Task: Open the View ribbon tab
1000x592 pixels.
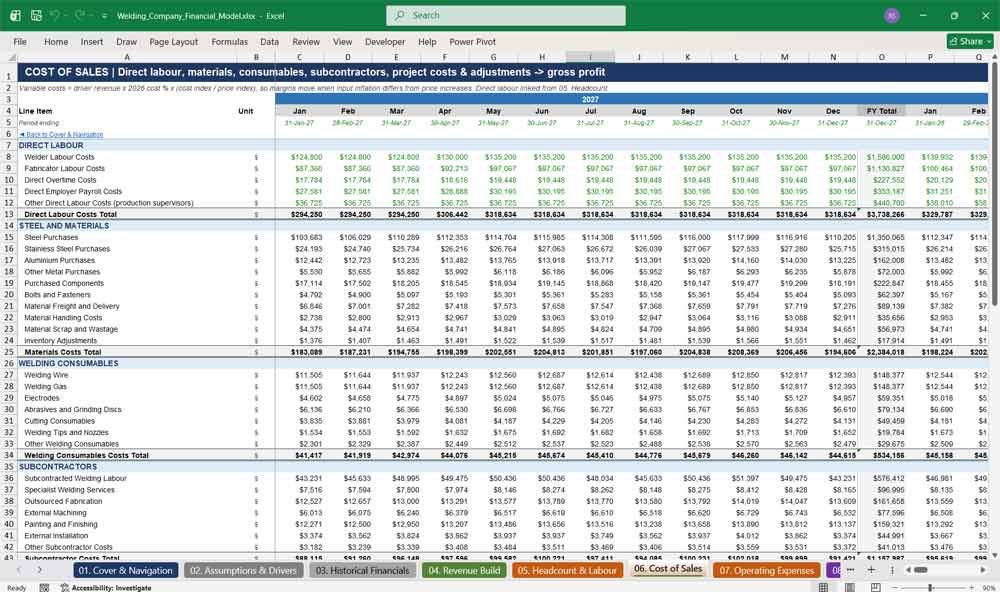Action: coord(342,41)
